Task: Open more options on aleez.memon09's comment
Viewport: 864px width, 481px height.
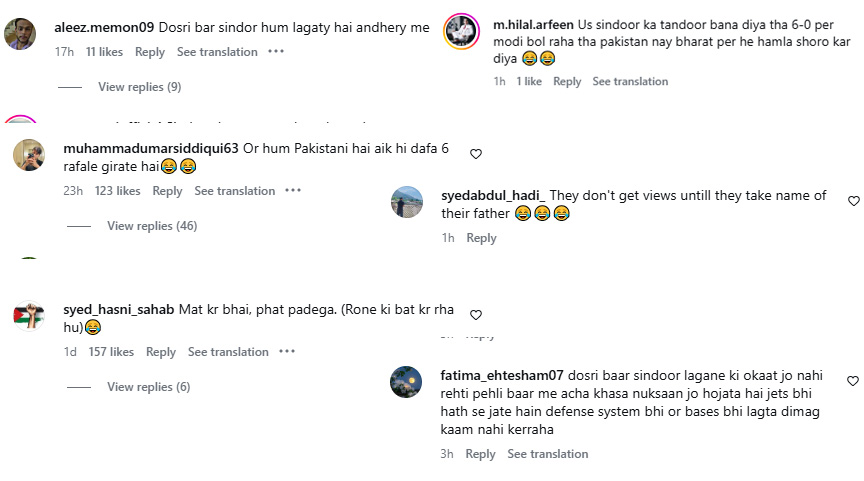Action: [275, 52]
